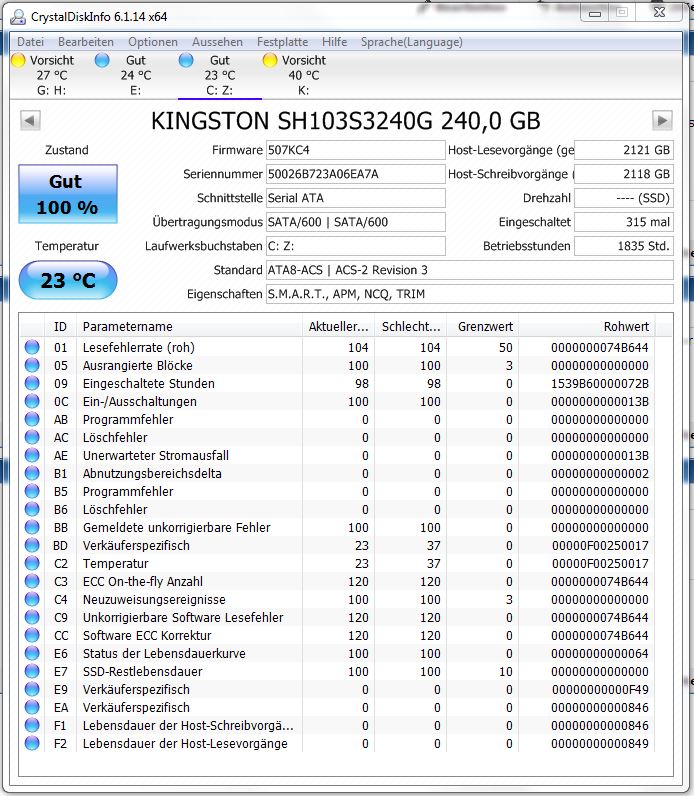The image size is (694, 796).
Task: Click the Seriennummer field
Action: [x=356, y=174]
